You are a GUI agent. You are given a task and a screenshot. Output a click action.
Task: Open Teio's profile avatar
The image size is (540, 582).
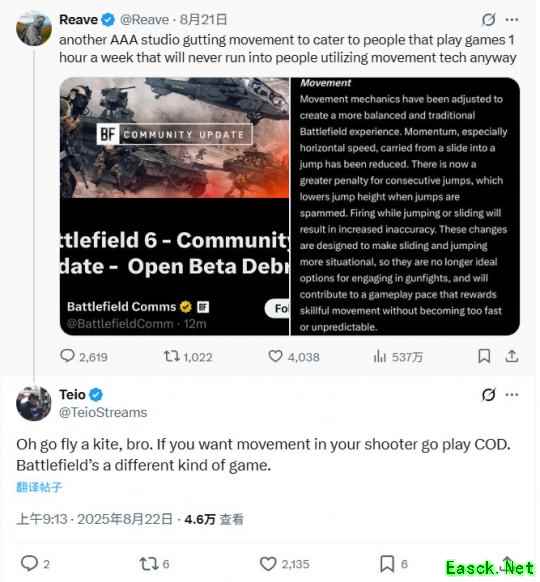point(34,403)
